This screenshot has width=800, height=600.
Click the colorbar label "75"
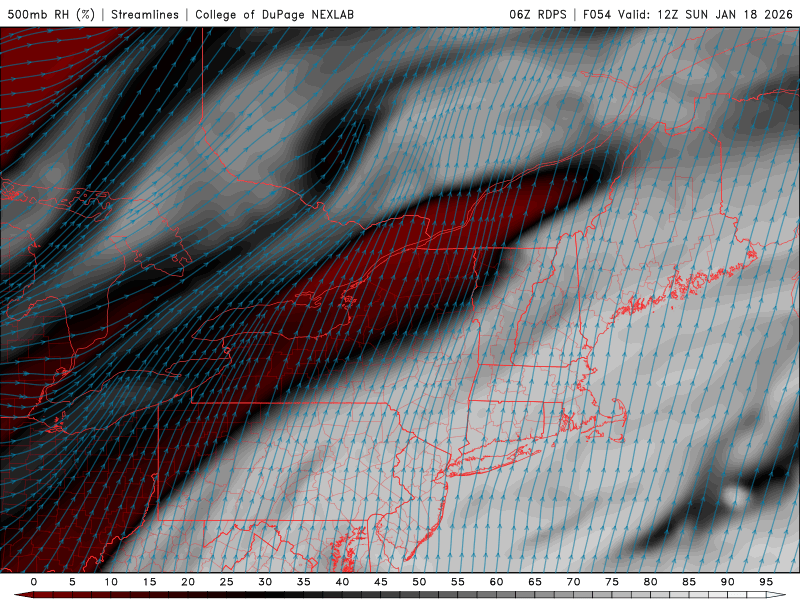point(612,582)
